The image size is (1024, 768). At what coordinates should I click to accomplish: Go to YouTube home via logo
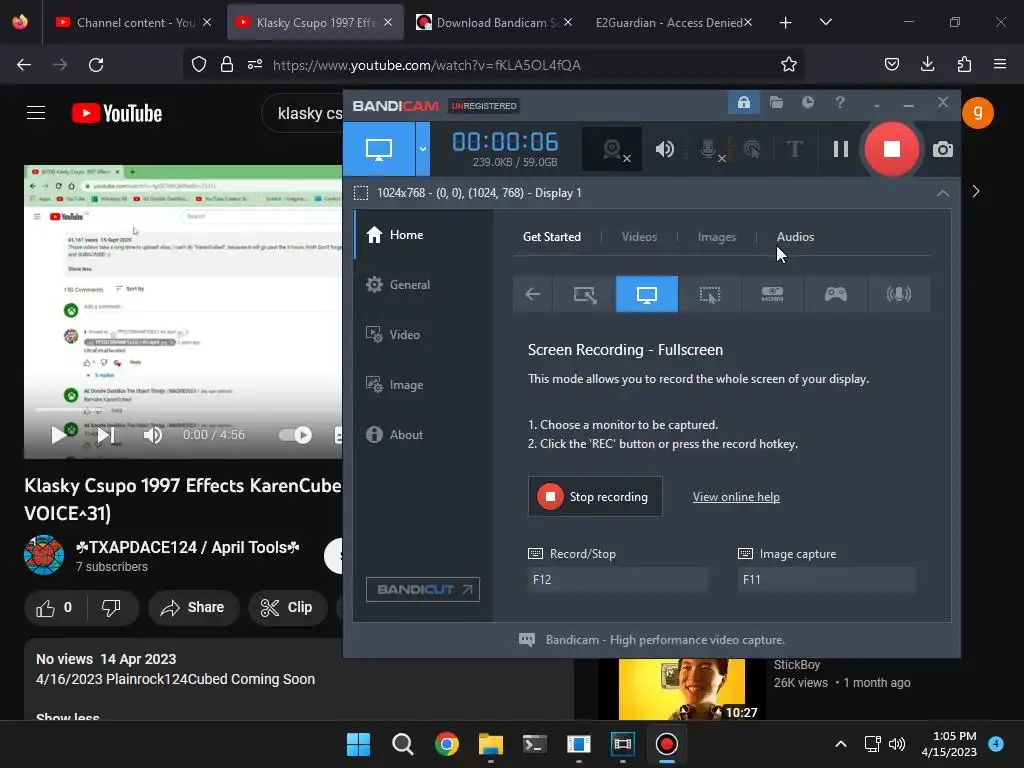tap(117, 113)
